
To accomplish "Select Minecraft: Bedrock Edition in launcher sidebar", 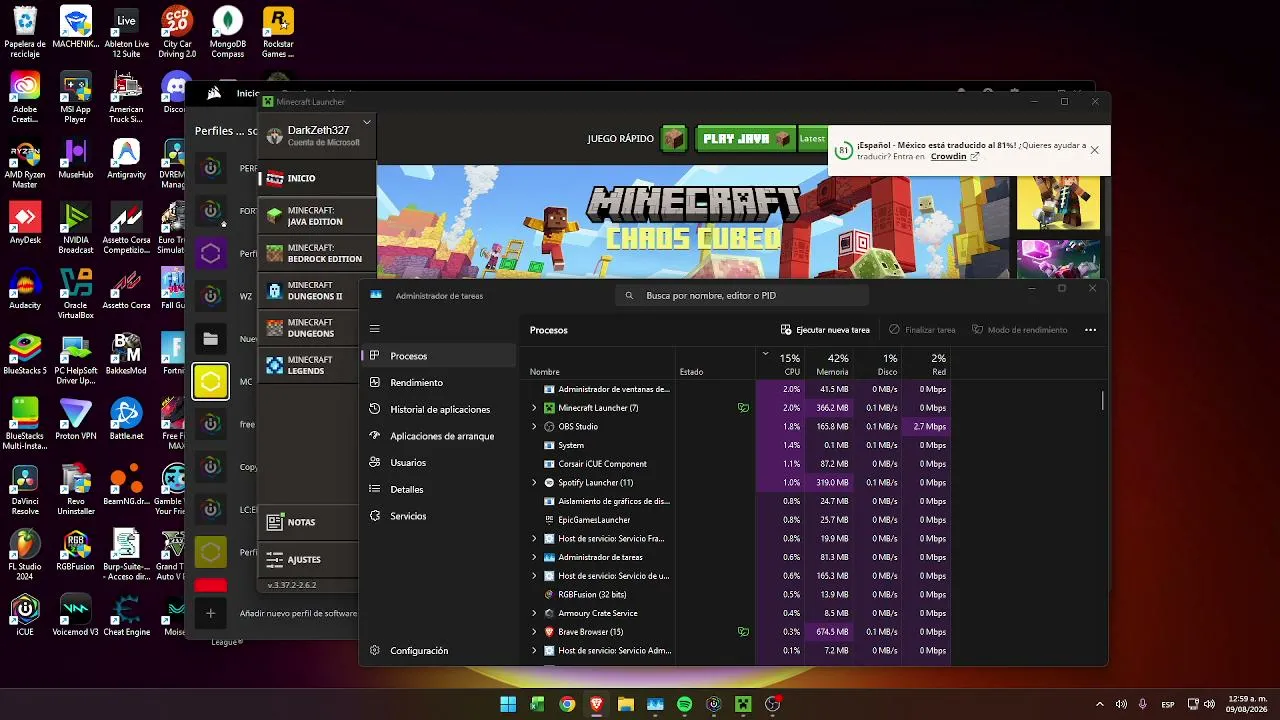I will [x=317, y=253].
